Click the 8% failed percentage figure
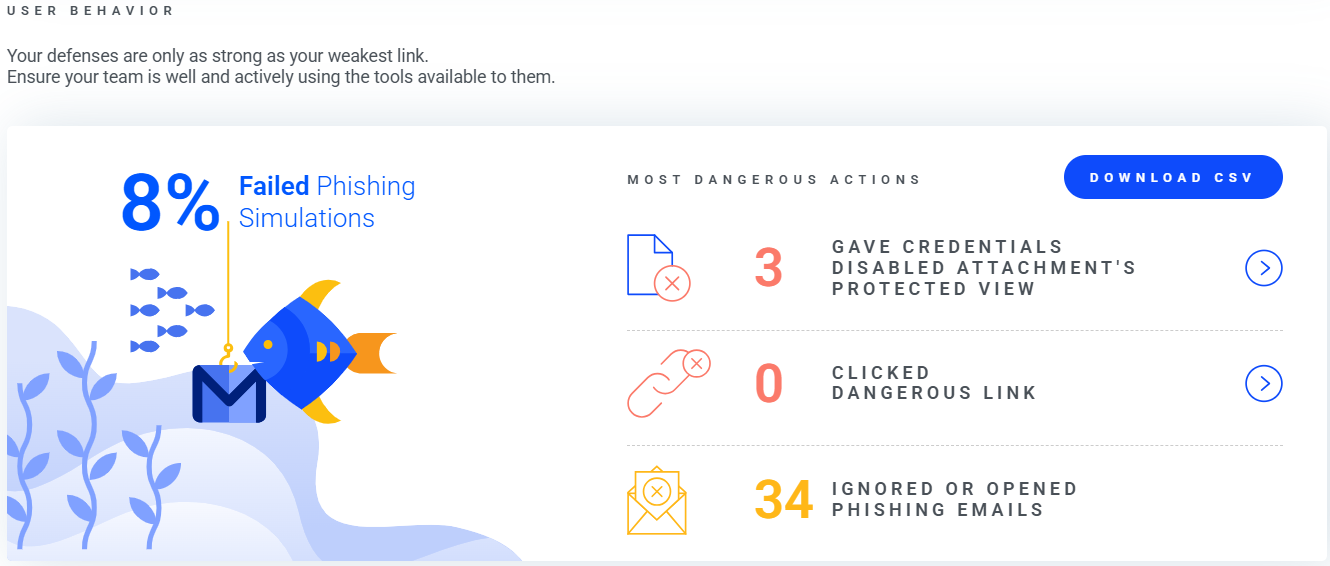Image resolution: width=1330 pixels, height=566 pixels. [170, 203]
